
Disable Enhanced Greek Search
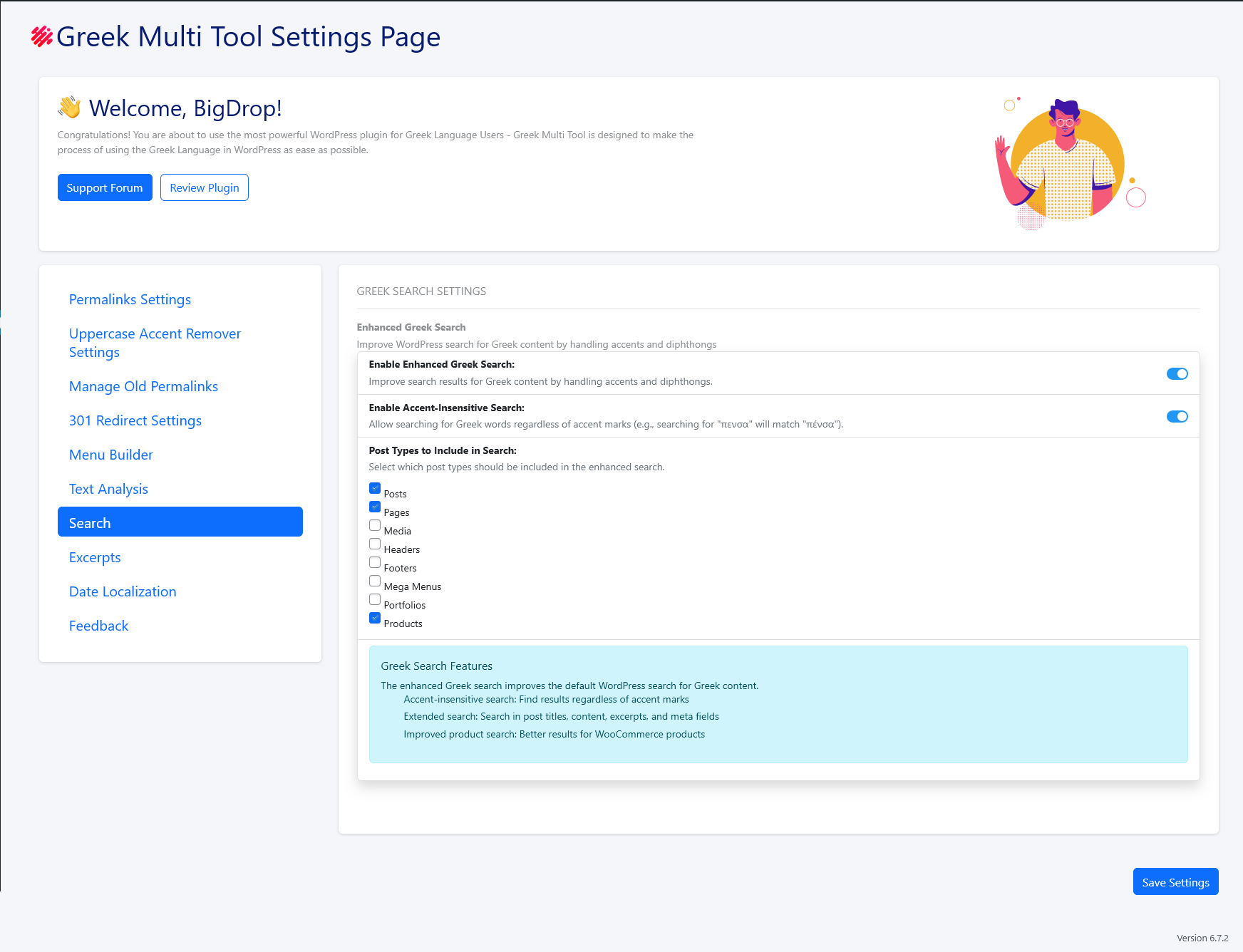pyautogui.click(x=1177, y=373)
